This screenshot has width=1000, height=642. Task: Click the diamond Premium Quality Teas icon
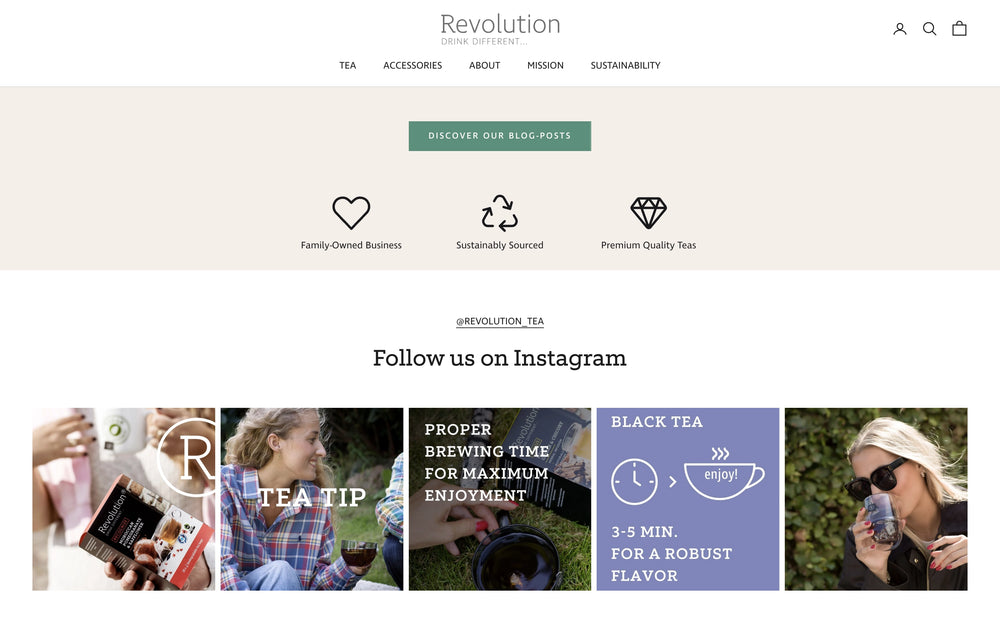[x=649, y=212]
